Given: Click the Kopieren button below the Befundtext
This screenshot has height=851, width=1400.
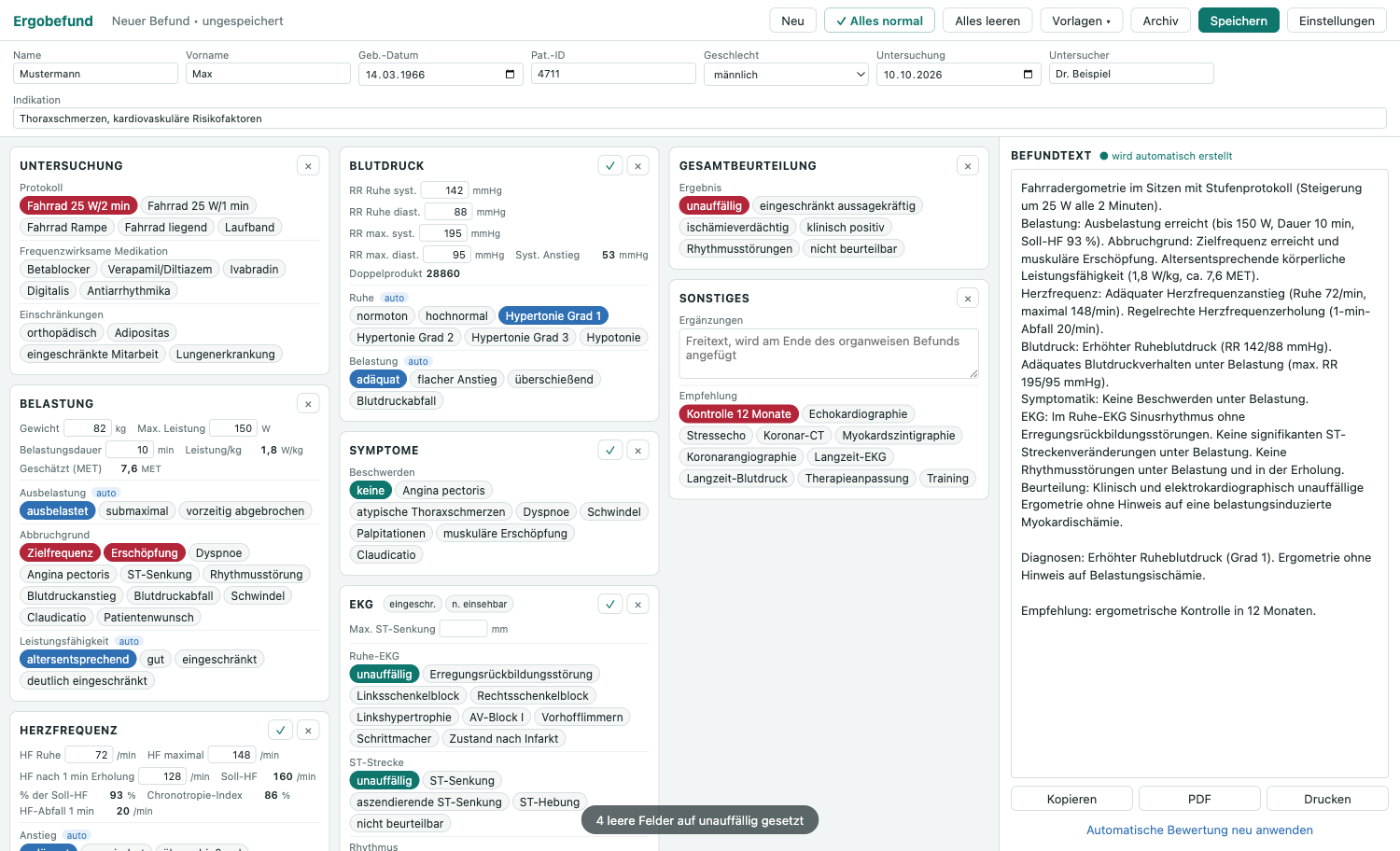Looking at the screenshot, I should [1071, 799].
